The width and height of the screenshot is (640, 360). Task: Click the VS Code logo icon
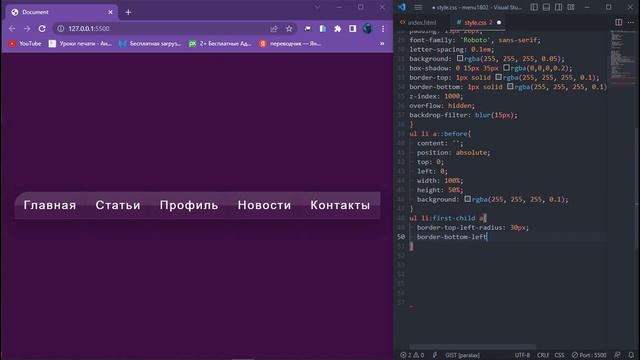402,7
